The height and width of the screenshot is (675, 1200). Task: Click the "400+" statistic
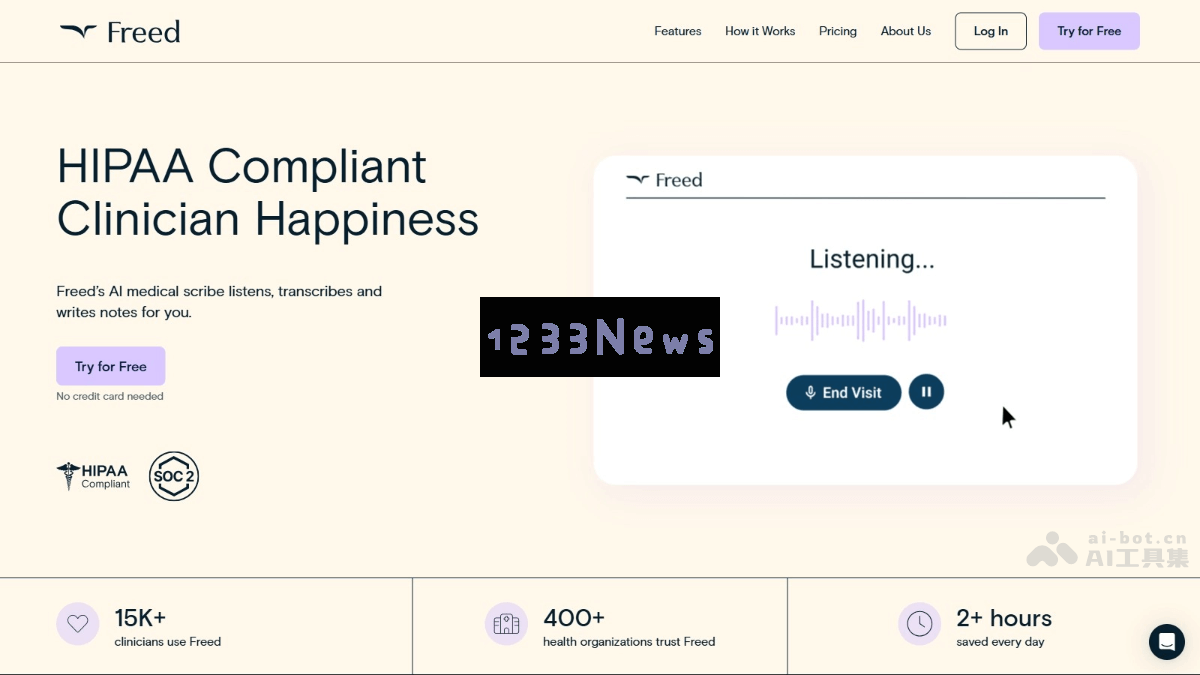click(x=574, y=618)
